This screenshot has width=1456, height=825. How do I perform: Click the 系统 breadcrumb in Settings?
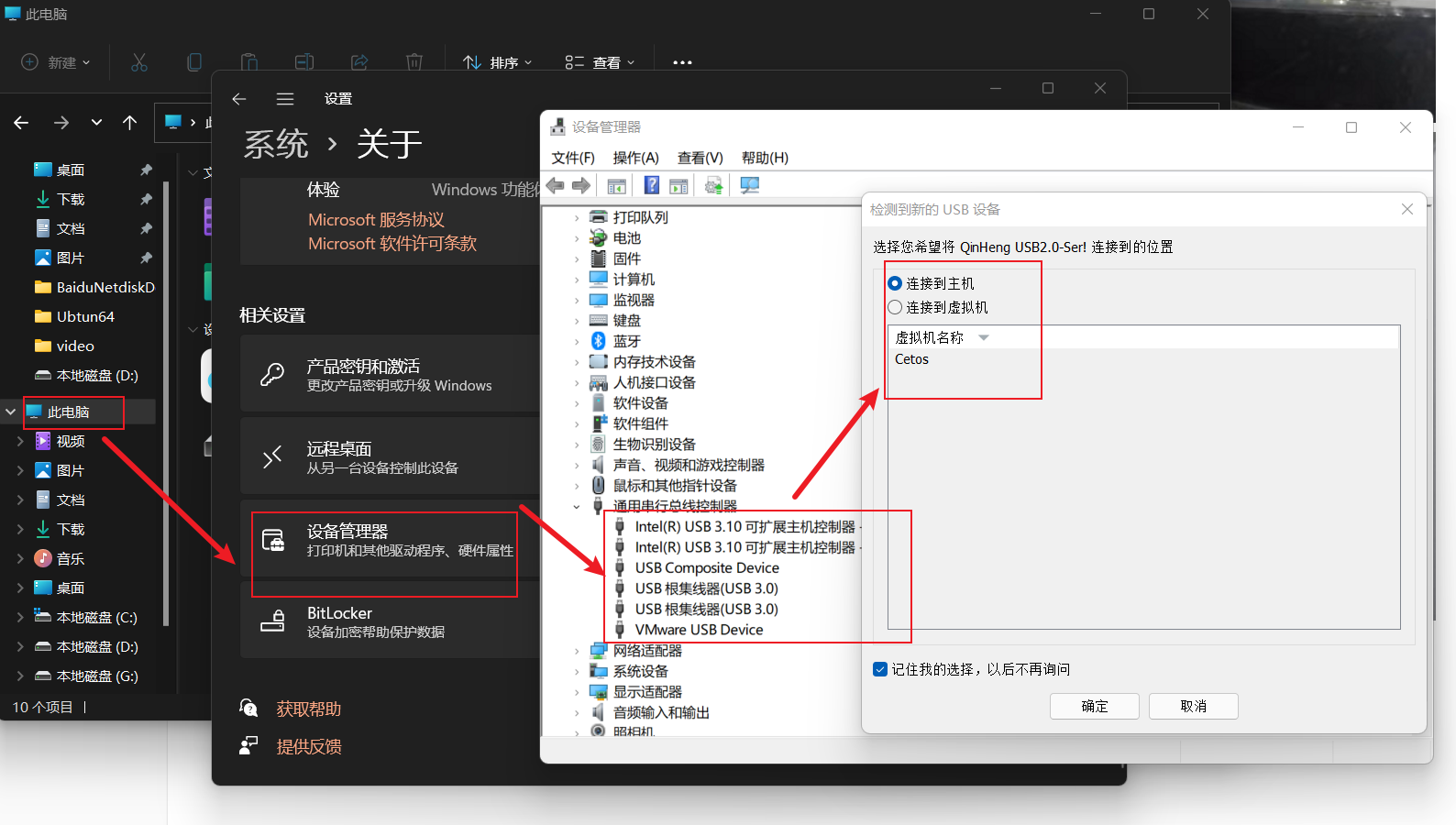[276, 144]
